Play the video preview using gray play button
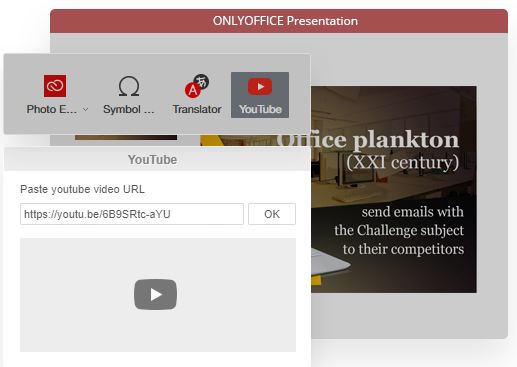The width and height of the screenshot is (517, 367). [155, 294]
